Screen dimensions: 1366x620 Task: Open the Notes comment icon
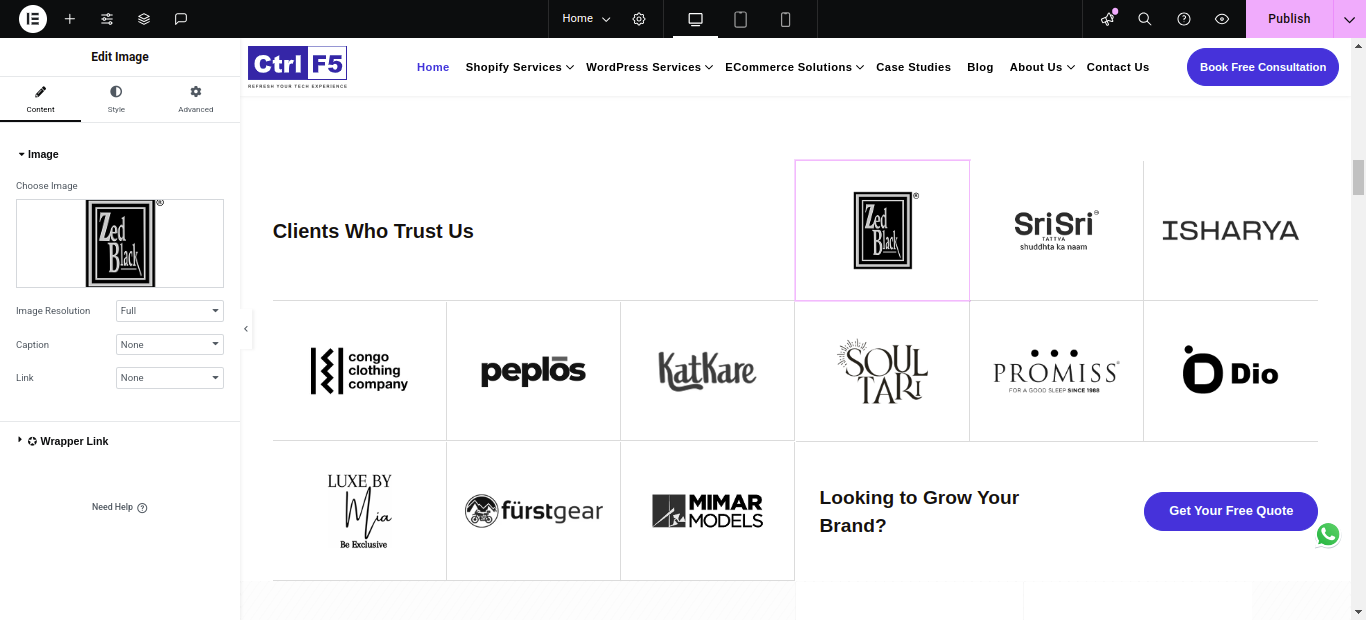(181, 19)
